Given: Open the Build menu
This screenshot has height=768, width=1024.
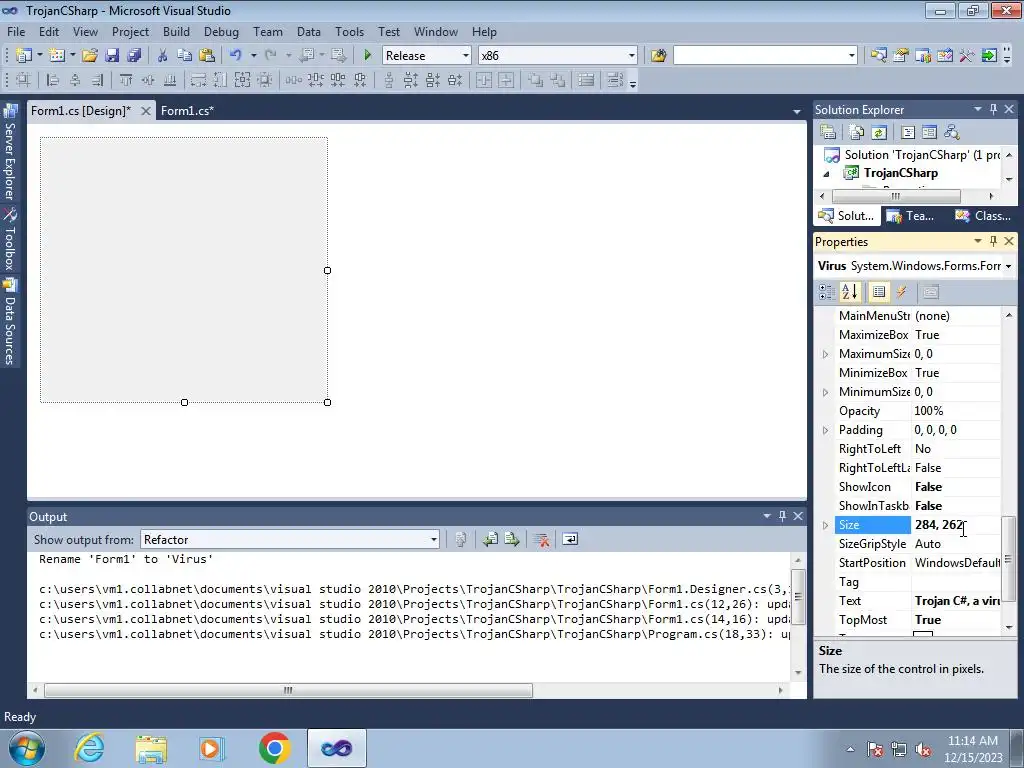Looking at the screenshot, I should click(176, 31).
